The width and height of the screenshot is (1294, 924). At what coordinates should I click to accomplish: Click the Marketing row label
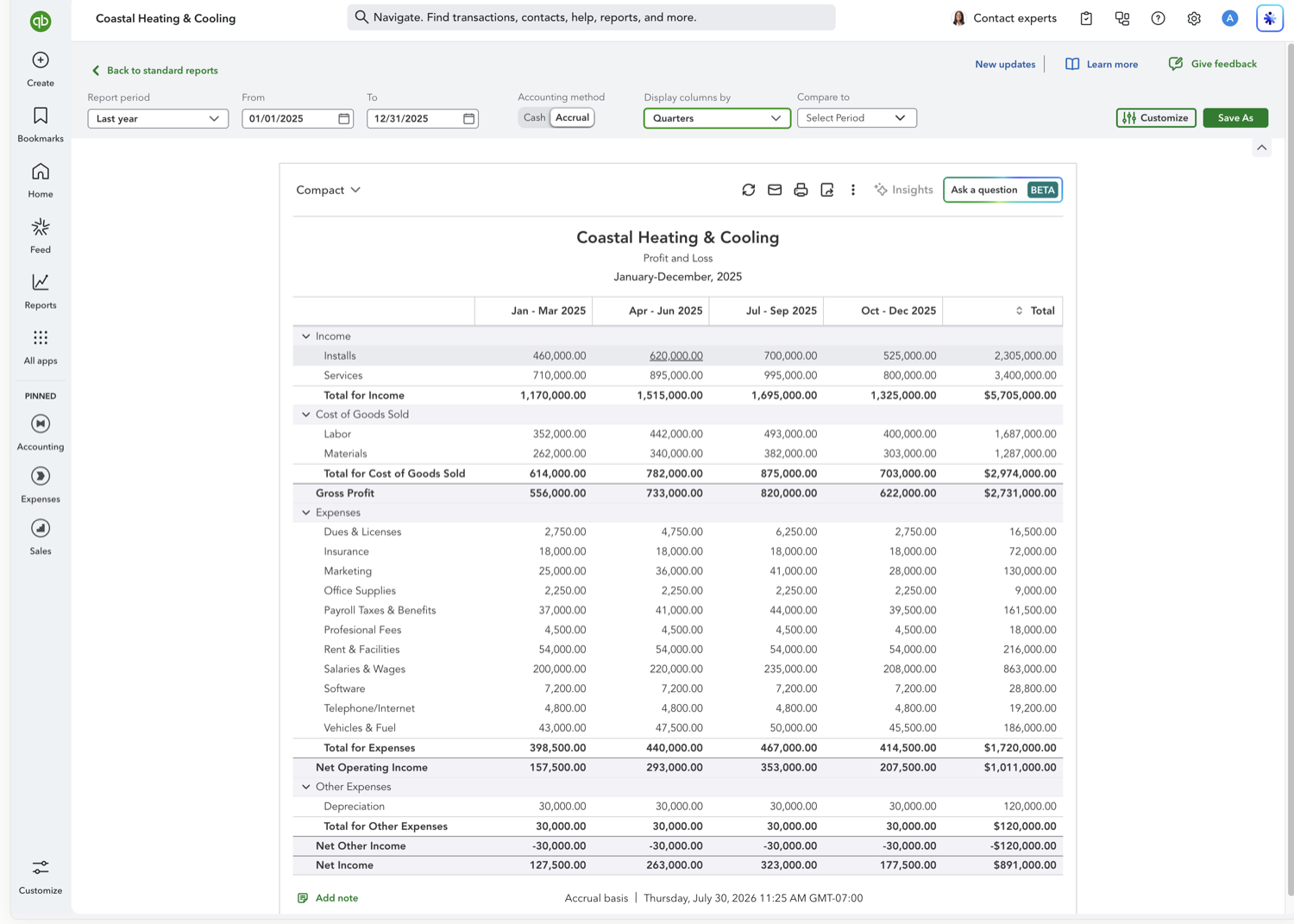348,571
